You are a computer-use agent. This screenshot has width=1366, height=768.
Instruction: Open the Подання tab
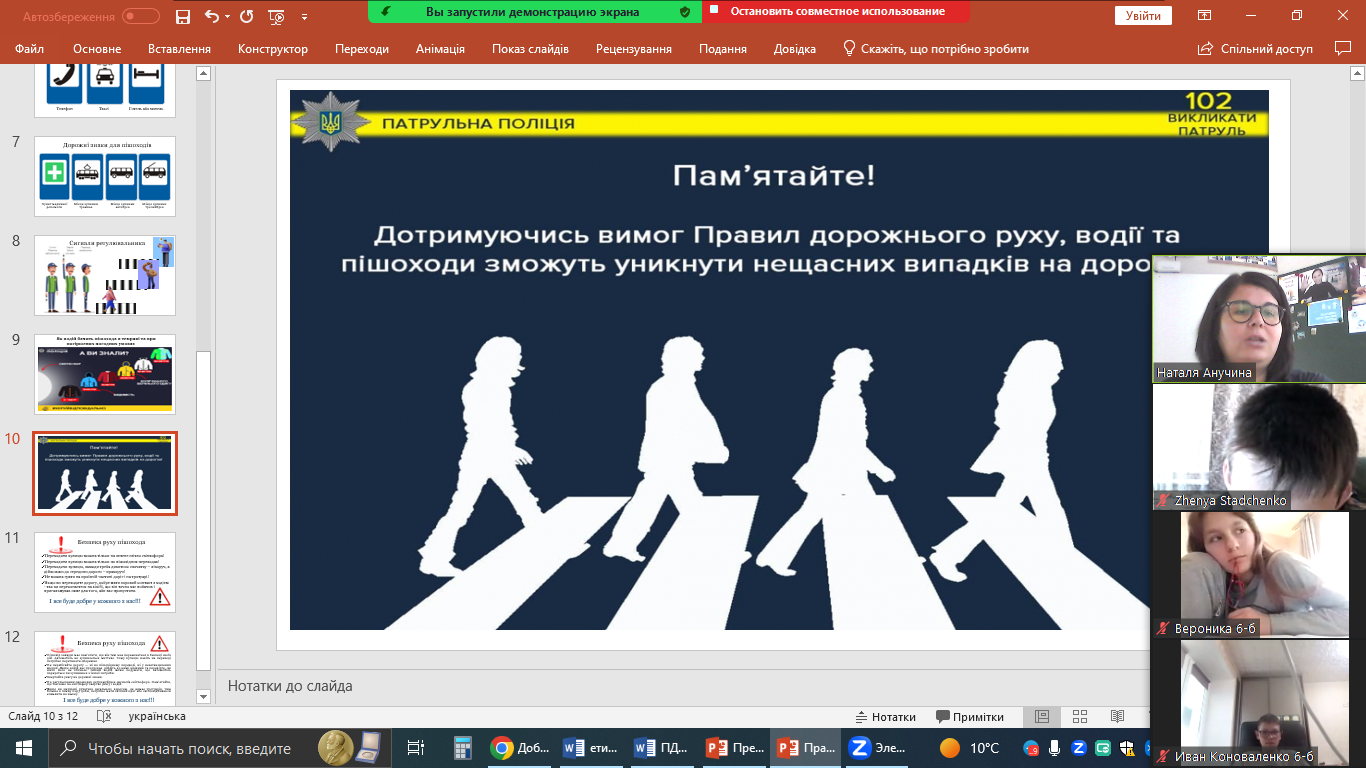[x=723, y=48]
